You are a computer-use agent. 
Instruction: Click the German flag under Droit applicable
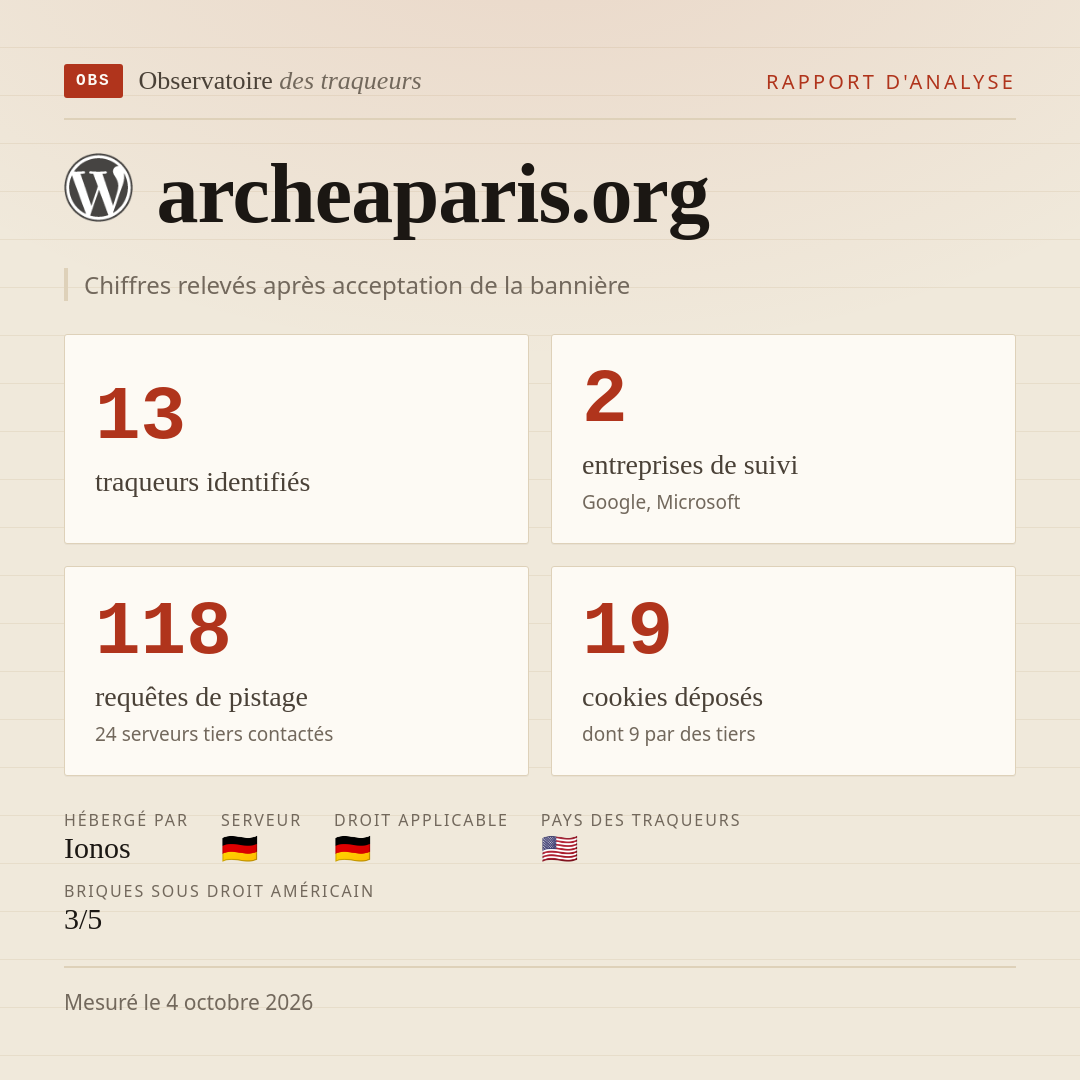tap(353, 849)
